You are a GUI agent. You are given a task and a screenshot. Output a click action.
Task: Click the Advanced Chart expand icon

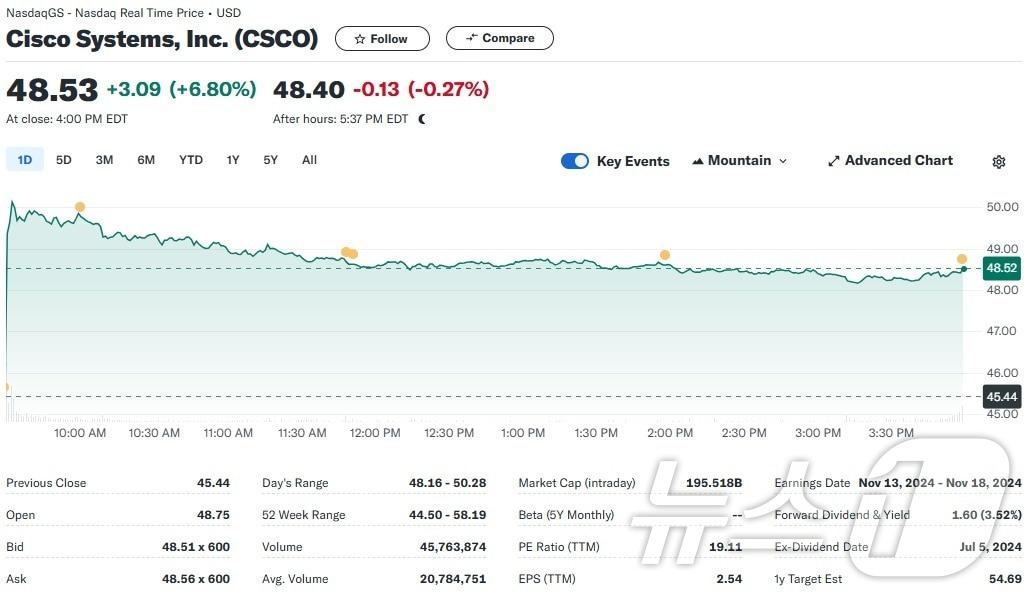pos(833,161)
